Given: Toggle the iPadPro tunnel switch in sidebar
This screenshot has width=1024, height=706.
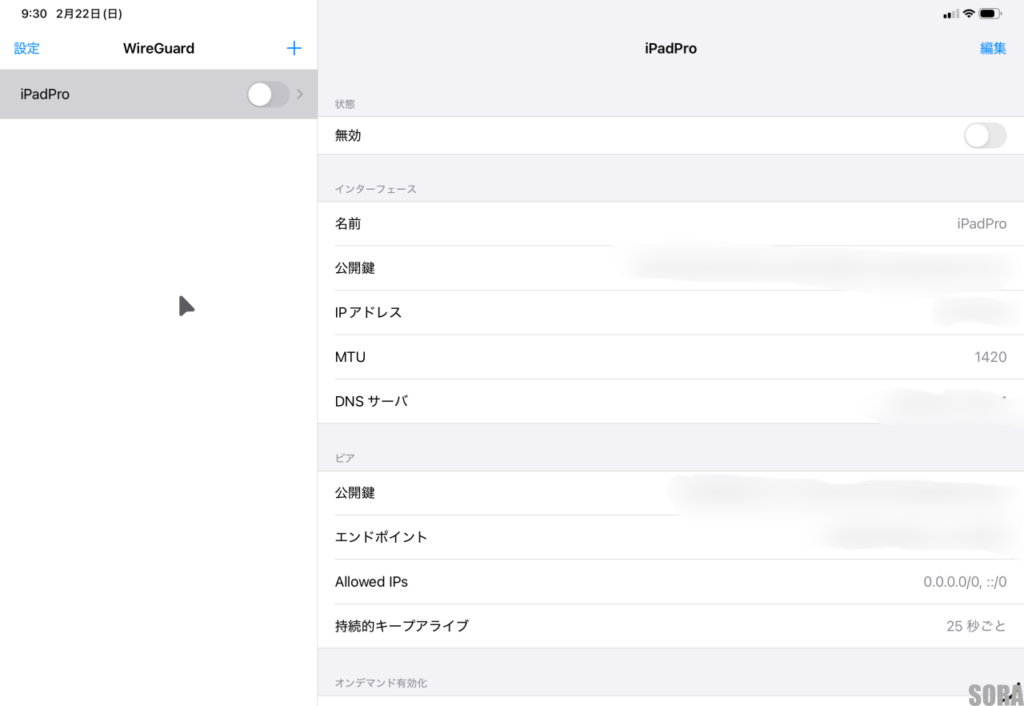Looking at the screenshot, I should click(267, 94).
